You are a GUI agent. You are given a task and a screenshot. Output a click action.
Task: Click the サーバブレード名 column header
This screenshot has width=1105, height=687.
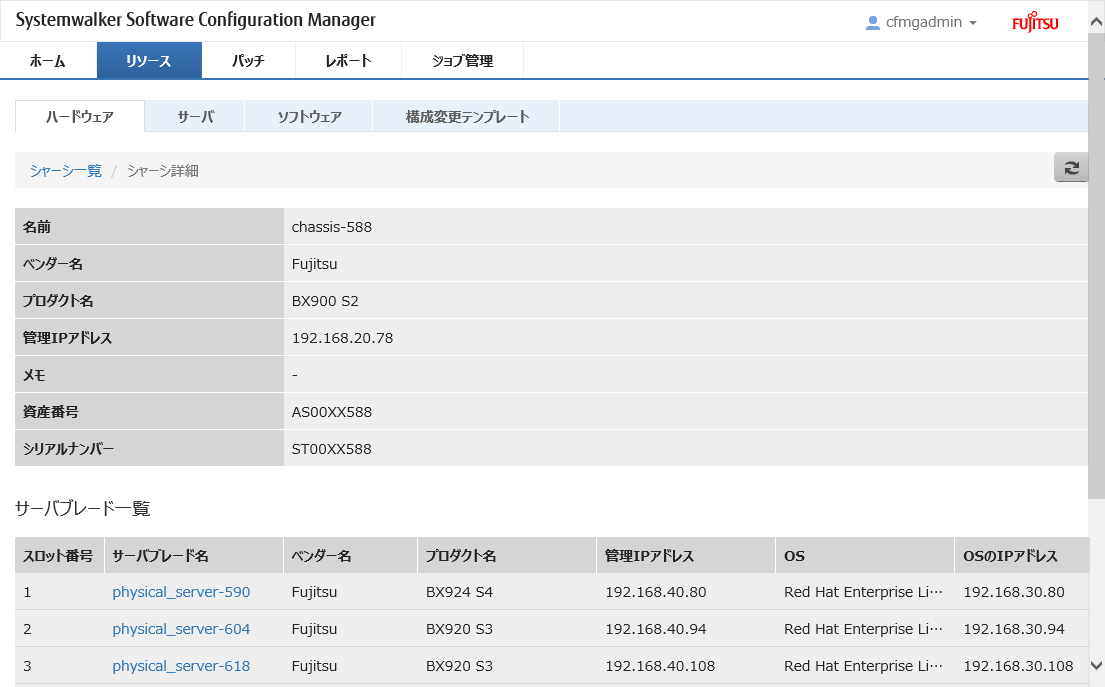tap(193, 555)
